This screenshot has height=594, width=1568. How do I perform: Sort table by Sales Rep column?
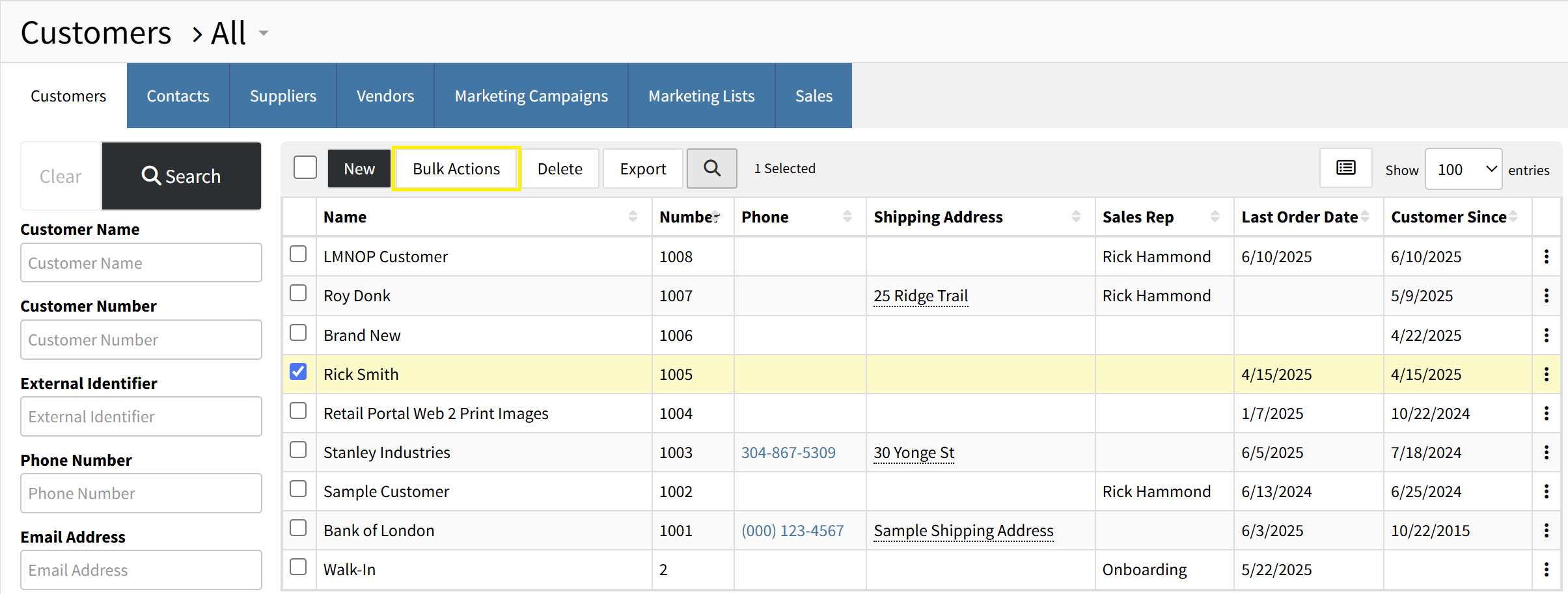coord(1215,217)
